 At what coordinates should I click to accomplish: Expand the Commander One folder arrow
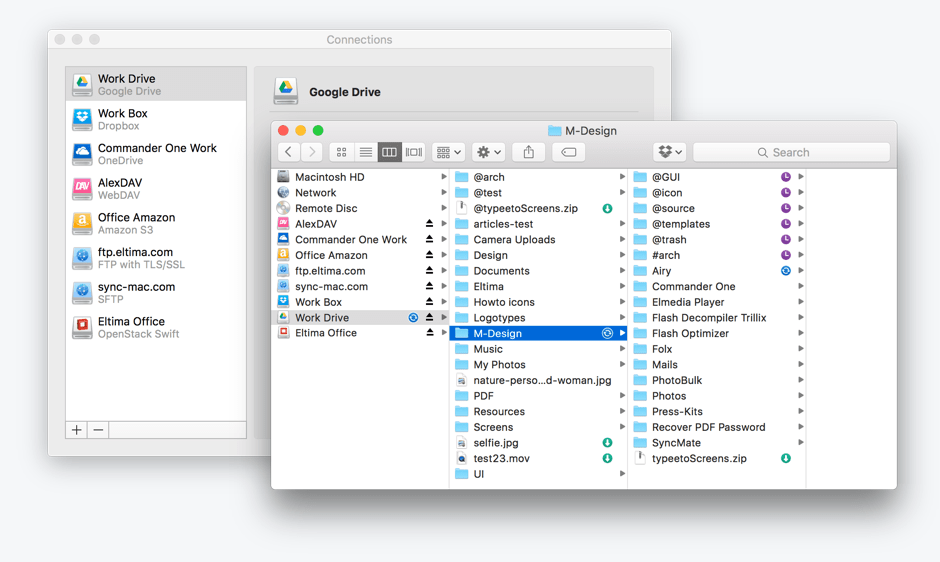coord(800,286)
